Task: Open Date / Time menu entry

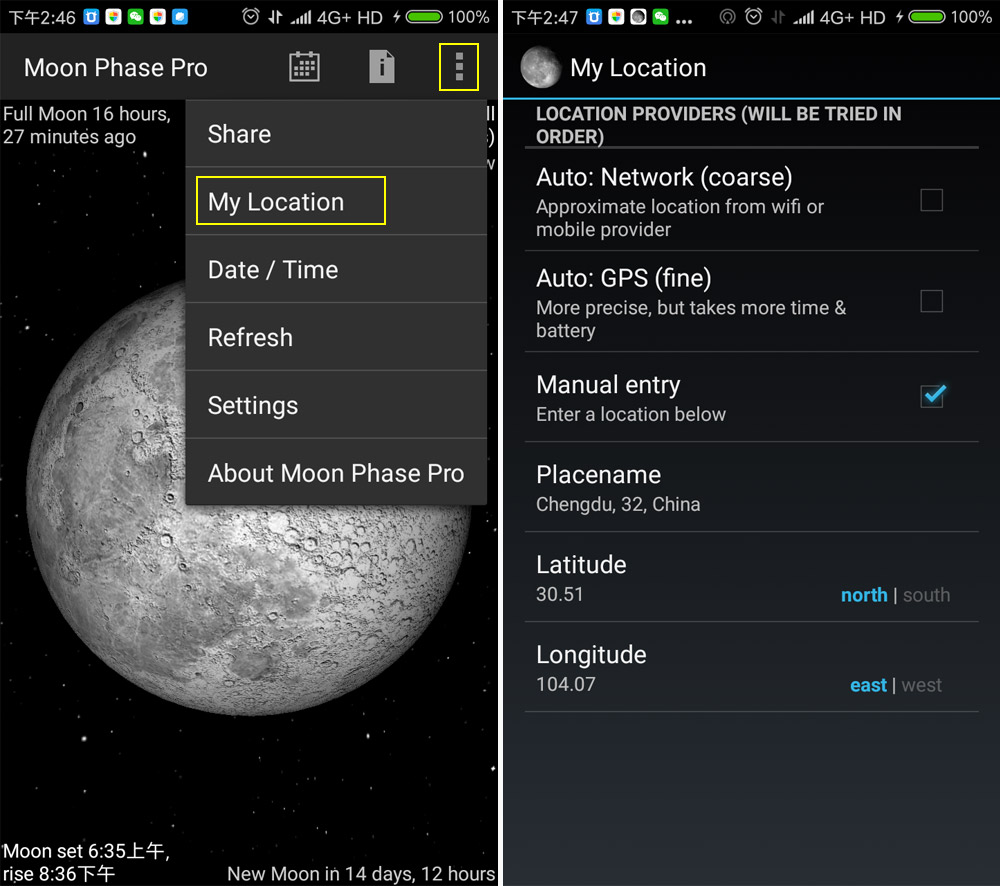Action: [x=336, y=269]
